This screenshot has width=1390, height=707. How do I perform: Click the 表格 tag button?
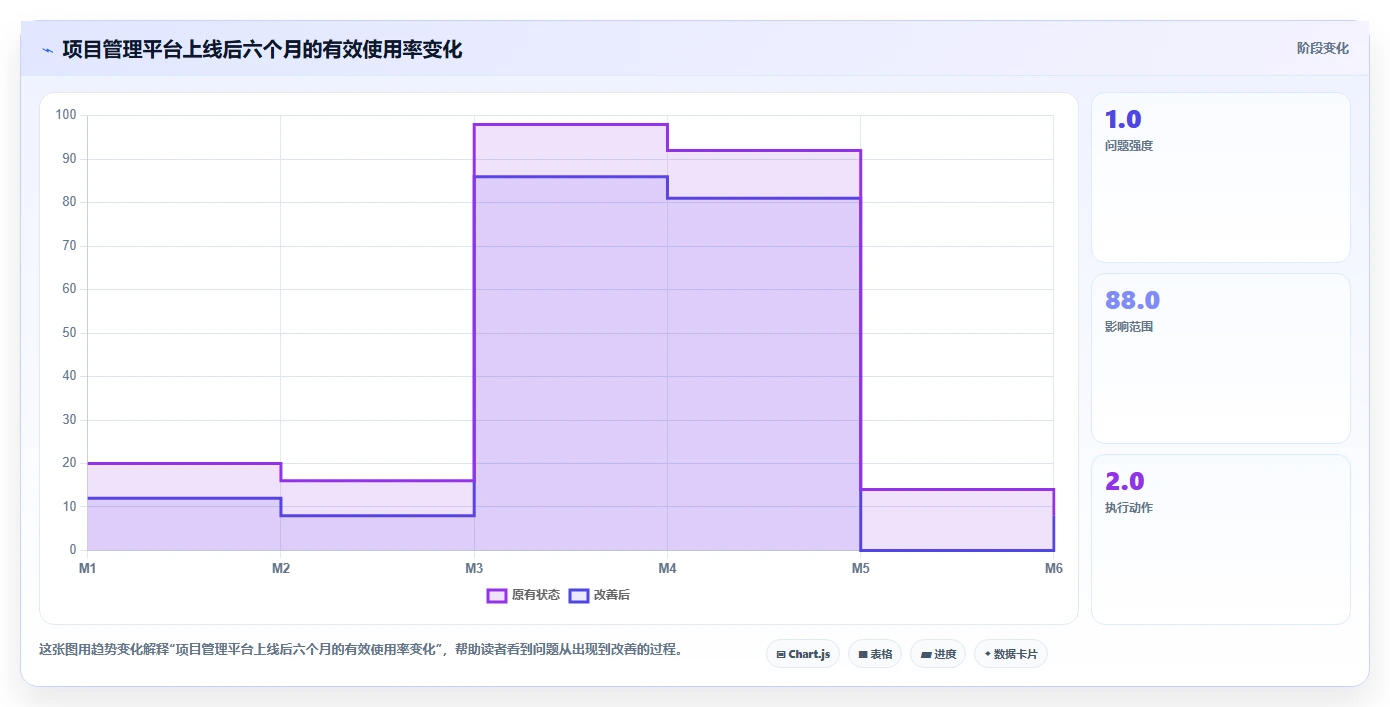click(x=875, y=654)
